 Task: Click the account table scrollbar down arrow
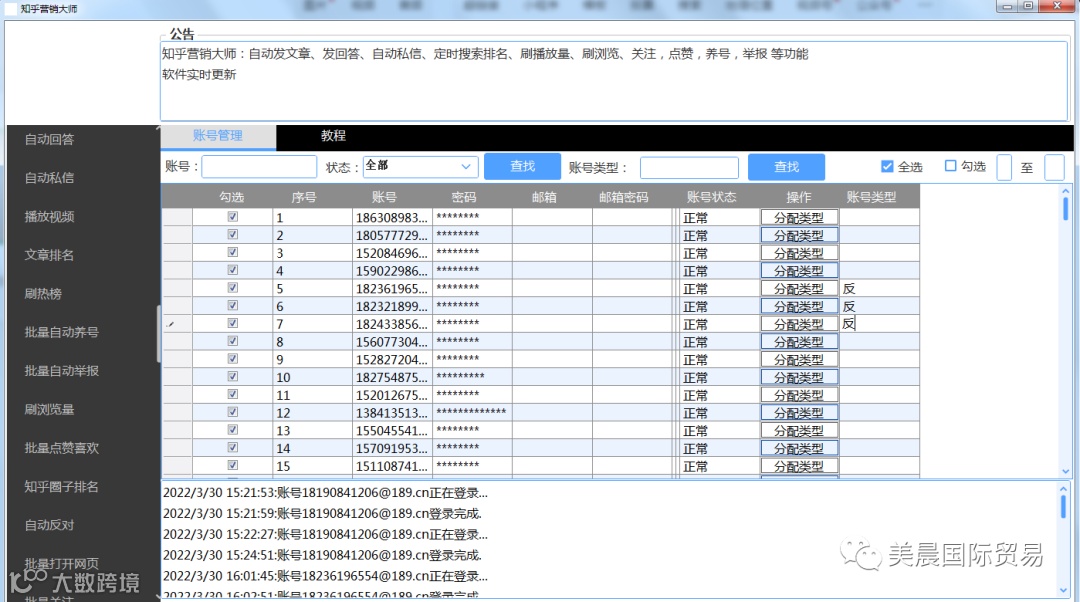pyautogui.click(x=1066, y=472)
